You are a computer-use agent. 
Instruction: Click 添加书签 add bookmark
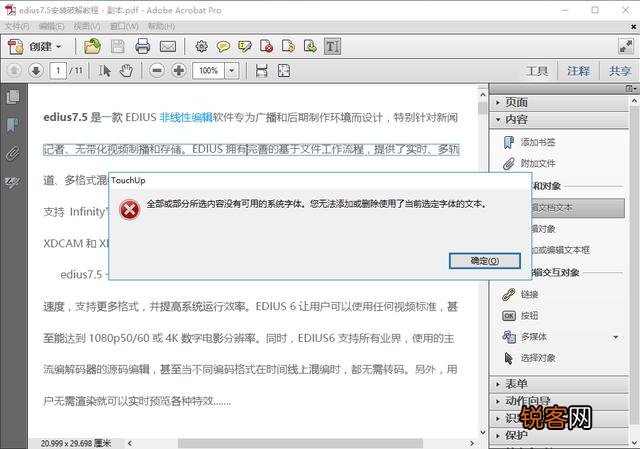pyautogui.click(x=529, y=142)
